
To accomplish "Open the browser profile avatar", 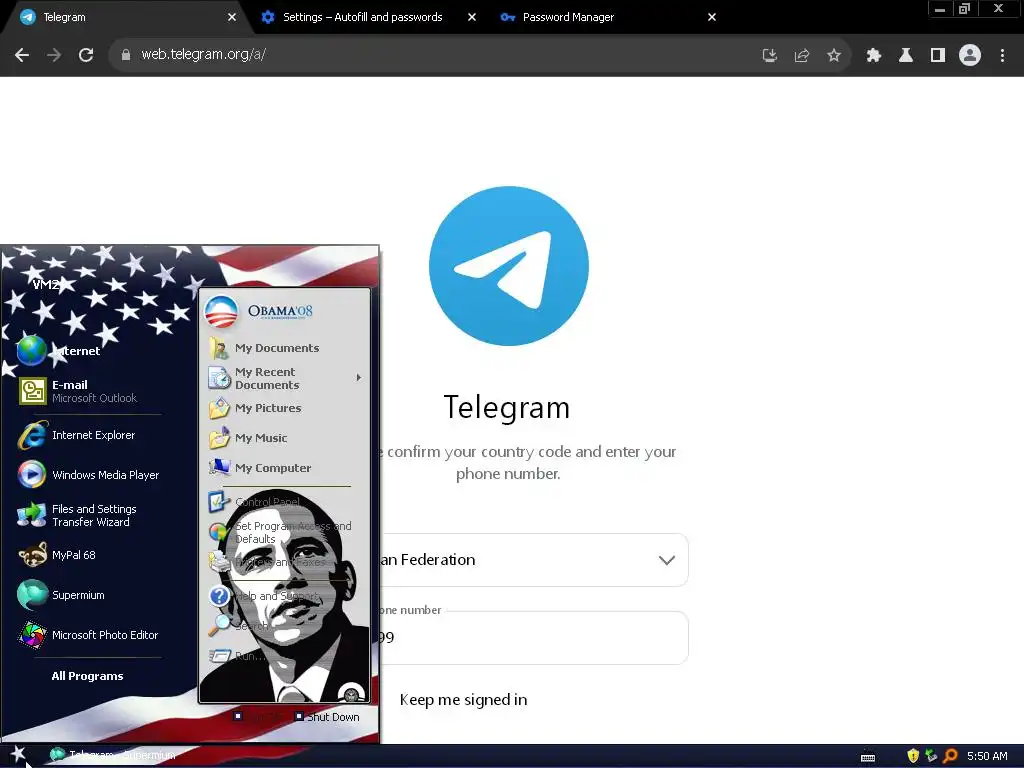I will point(970,55).
